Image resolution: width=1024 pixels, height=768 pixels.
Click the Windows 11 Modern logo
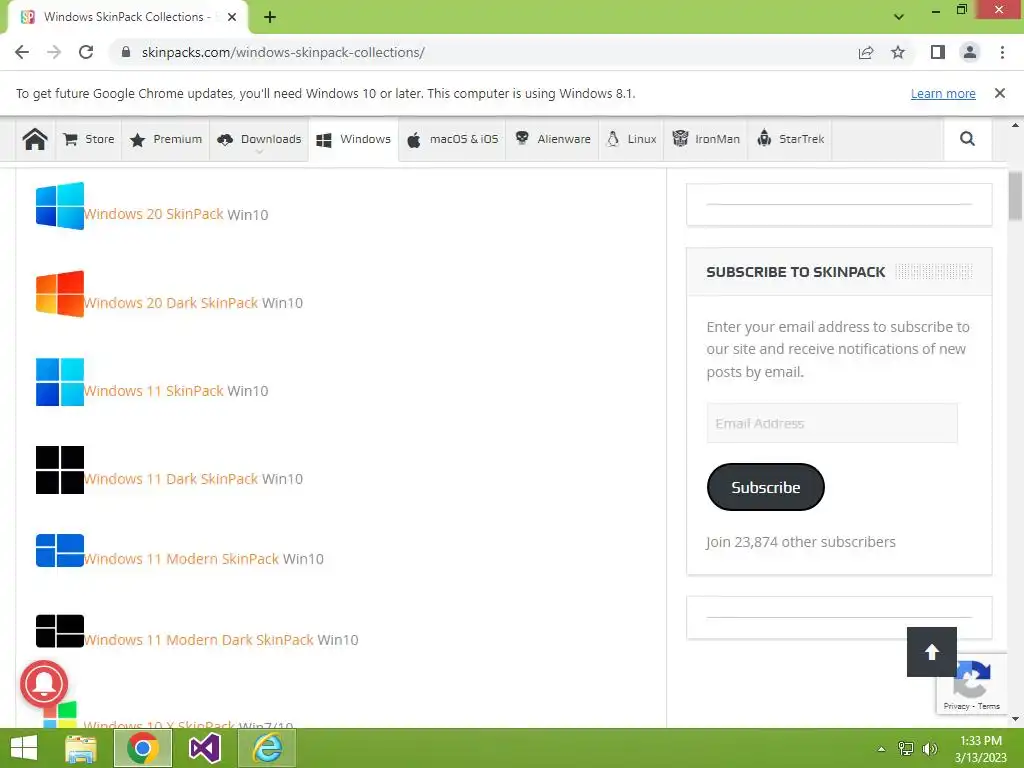(59, 551)
